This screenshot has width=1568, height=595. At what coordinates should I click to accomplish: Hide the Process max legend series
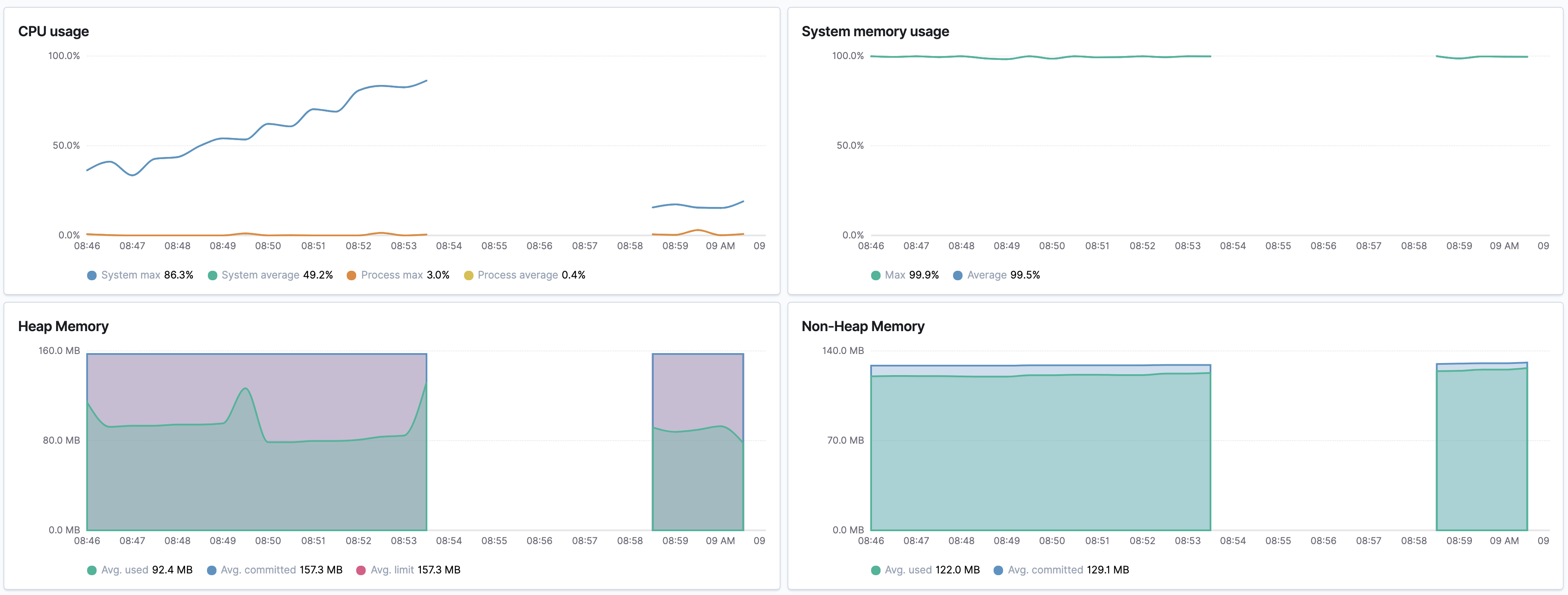point(398,275)
